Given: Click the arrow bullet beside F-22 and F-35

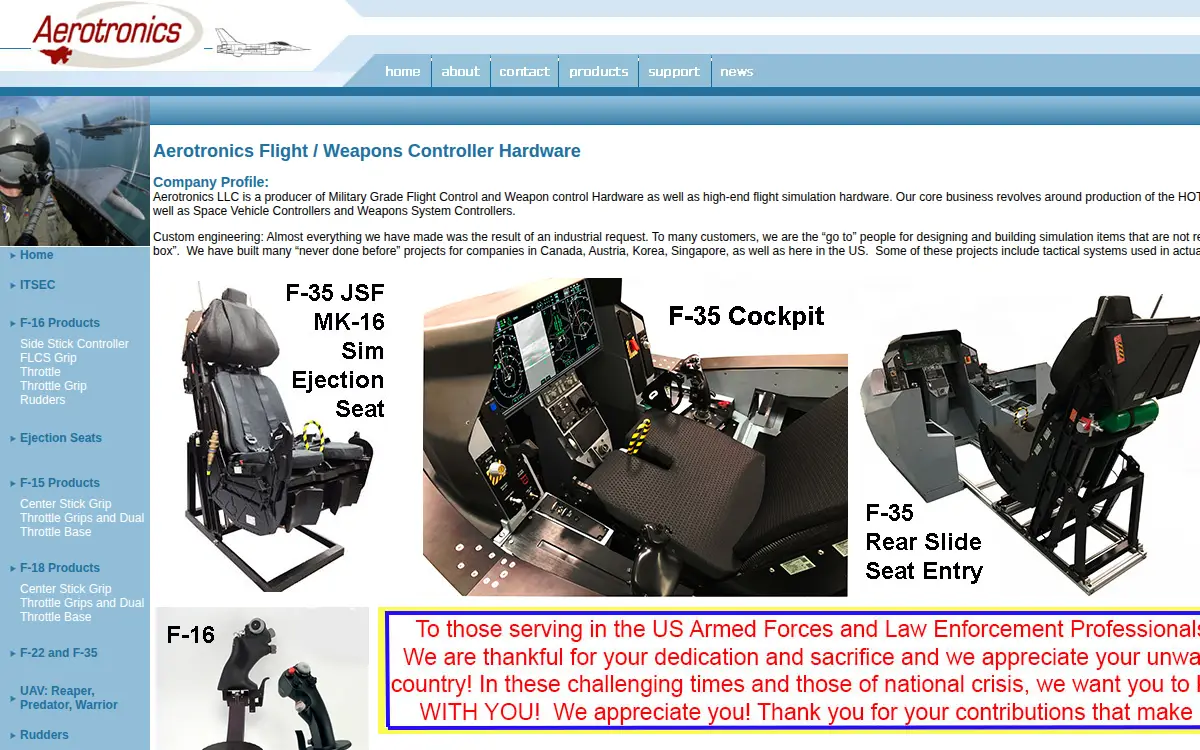Looking at the screenshot, I should pyautogui.click(x=13, y=654).
